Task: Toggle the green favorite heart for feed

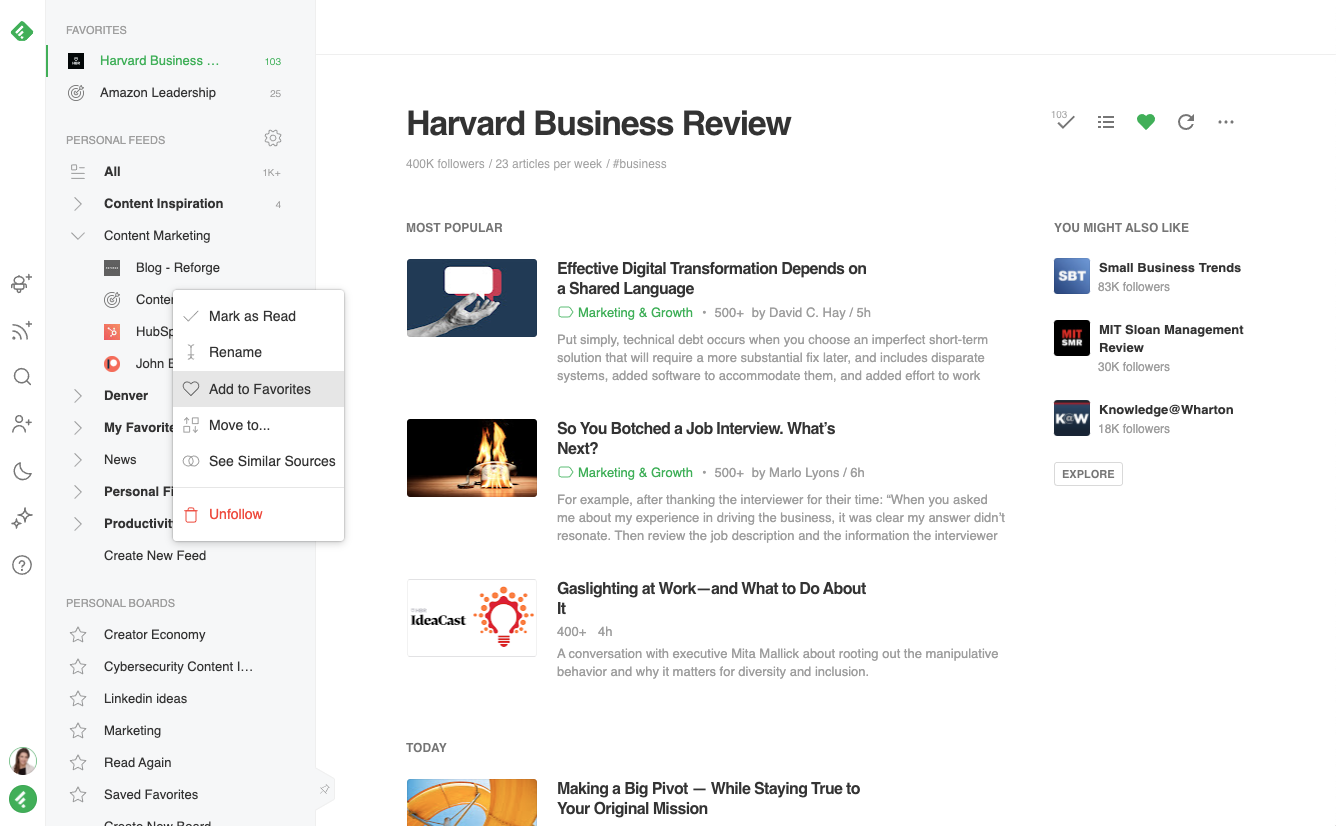Action: click(x=1146, y=122)
